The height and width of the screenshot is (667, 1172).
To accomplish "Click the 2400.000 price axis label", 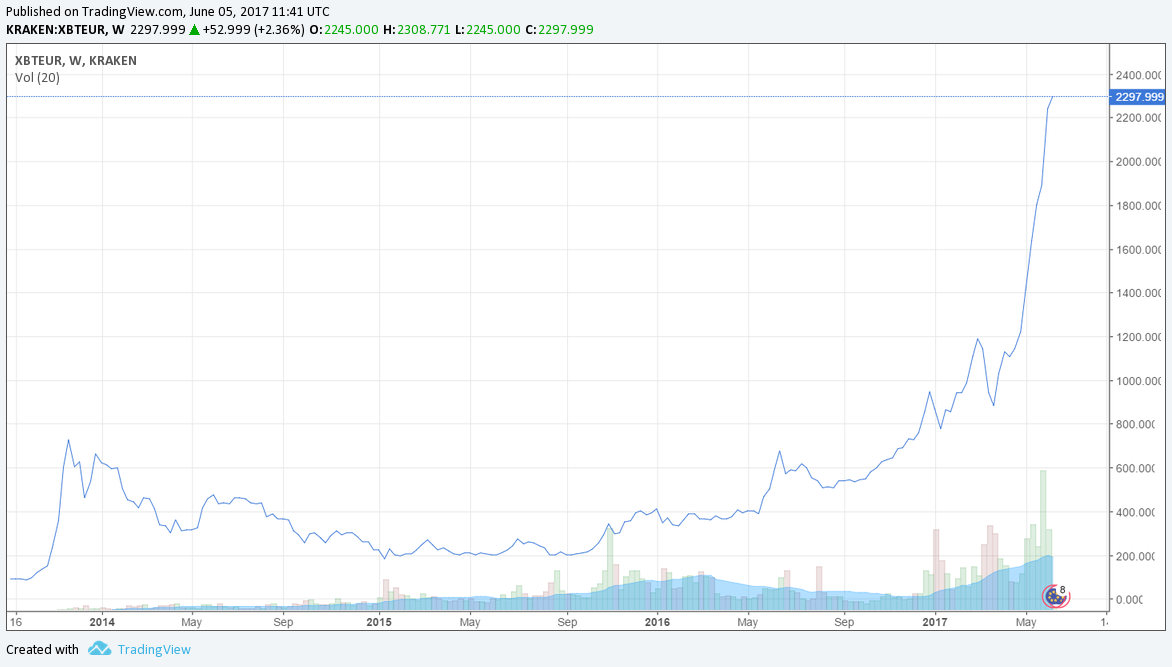I will click(1138, 75).
